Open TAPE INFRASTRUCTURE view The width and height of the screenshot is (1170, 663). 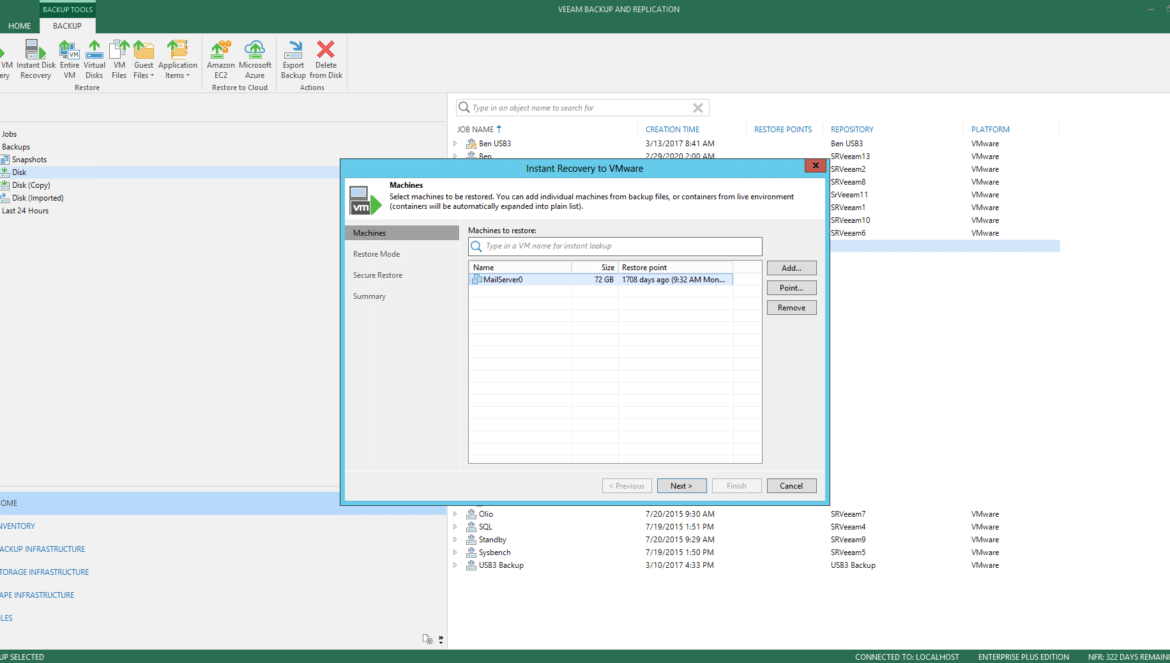click(x=37, y=595)
